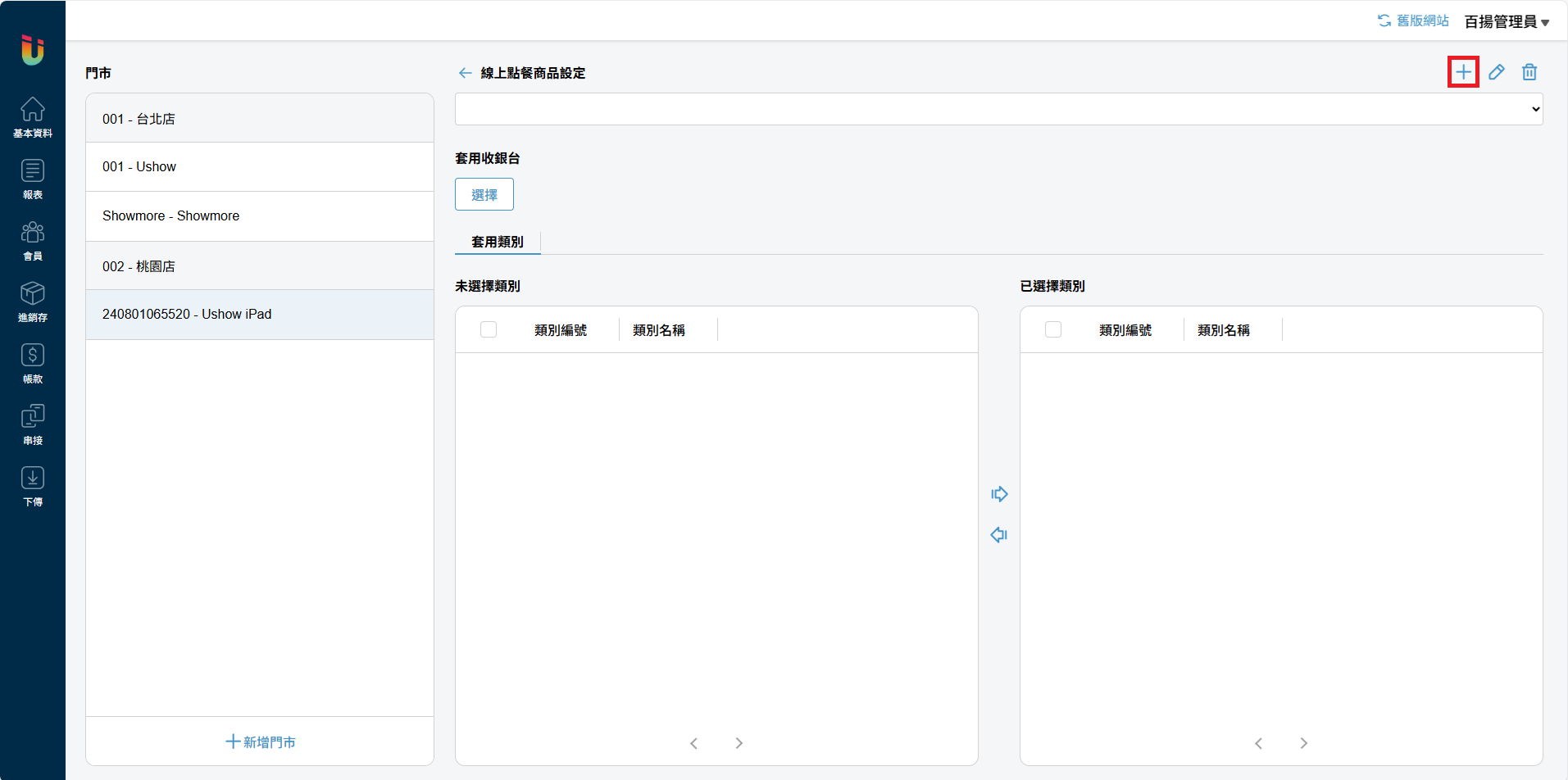This screenshot has width=1568, height=780.
Task: Check select-all box in 已選擇類別 table
Action: 1053,329
